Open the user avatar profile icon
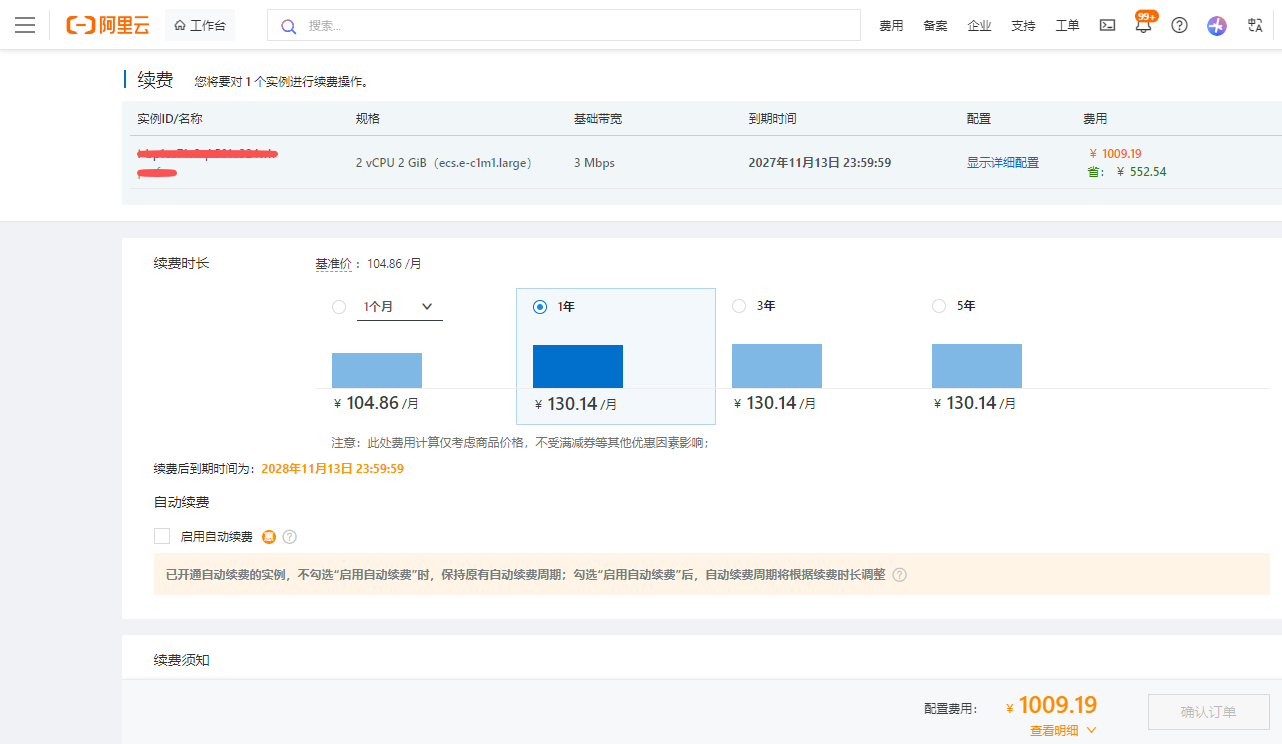The image size is (1282, 744). coord(1216,25)
